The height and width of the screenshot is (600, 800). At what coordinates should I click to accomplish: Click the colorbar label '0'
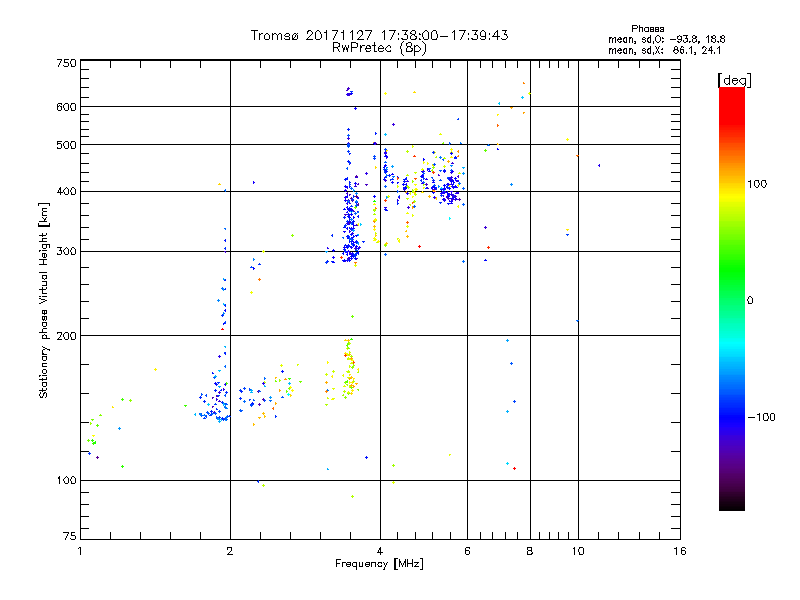(x=750, y=301)
